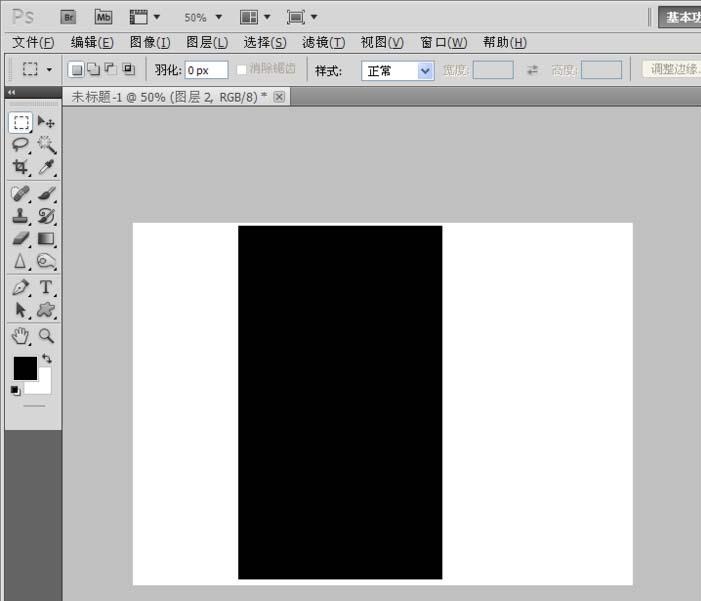Choose the Zoom magnifier tool
Screen dimensions: 701x601
[x=46, y=337]
